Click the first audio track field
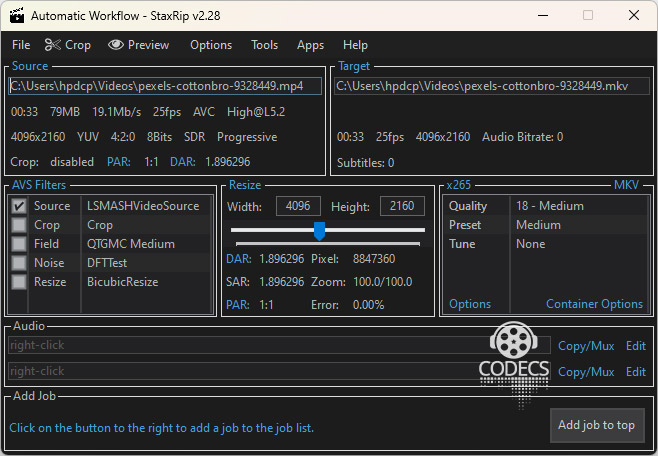The image size is (658, 456). click(x=279, y=345)
